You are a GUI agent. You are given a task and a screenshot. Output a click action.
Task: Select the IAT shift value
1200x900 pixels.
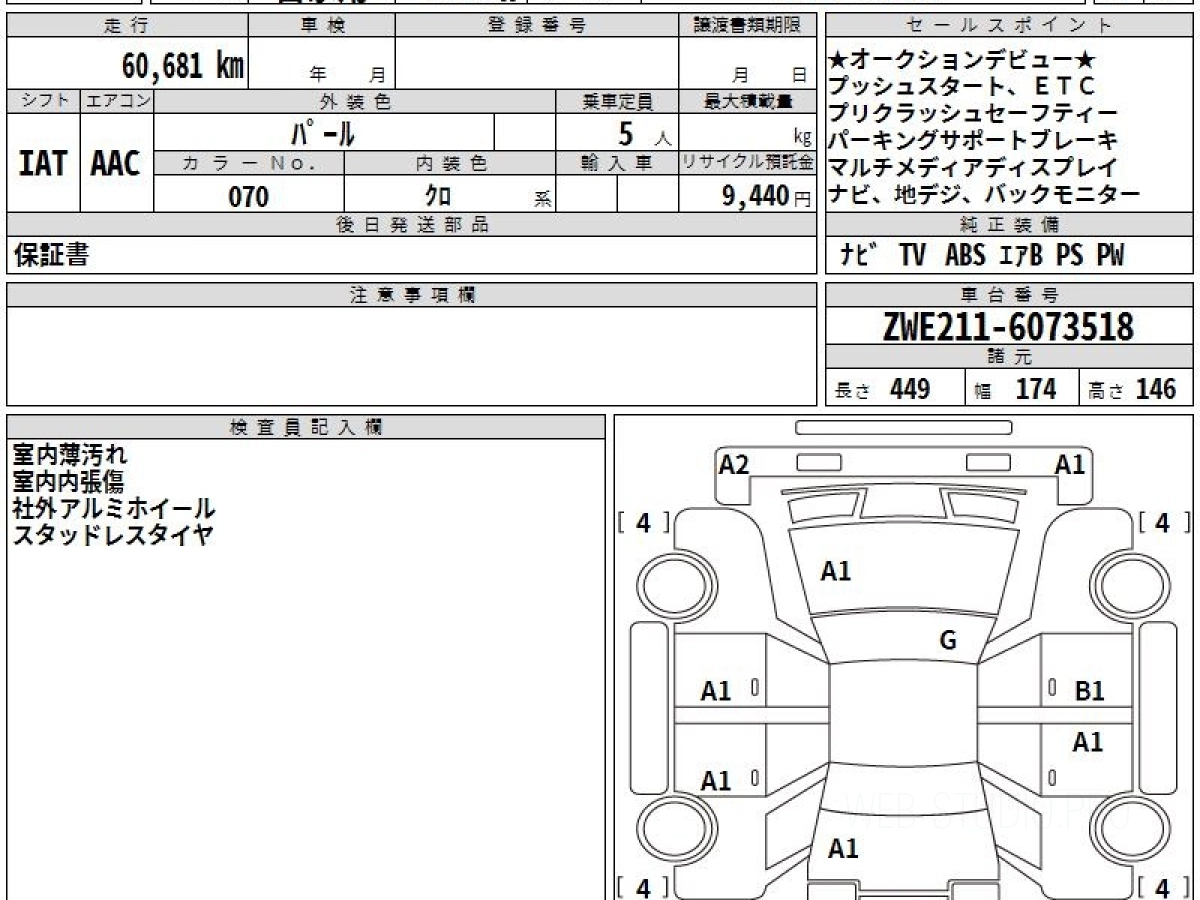(x=43, y=164)
